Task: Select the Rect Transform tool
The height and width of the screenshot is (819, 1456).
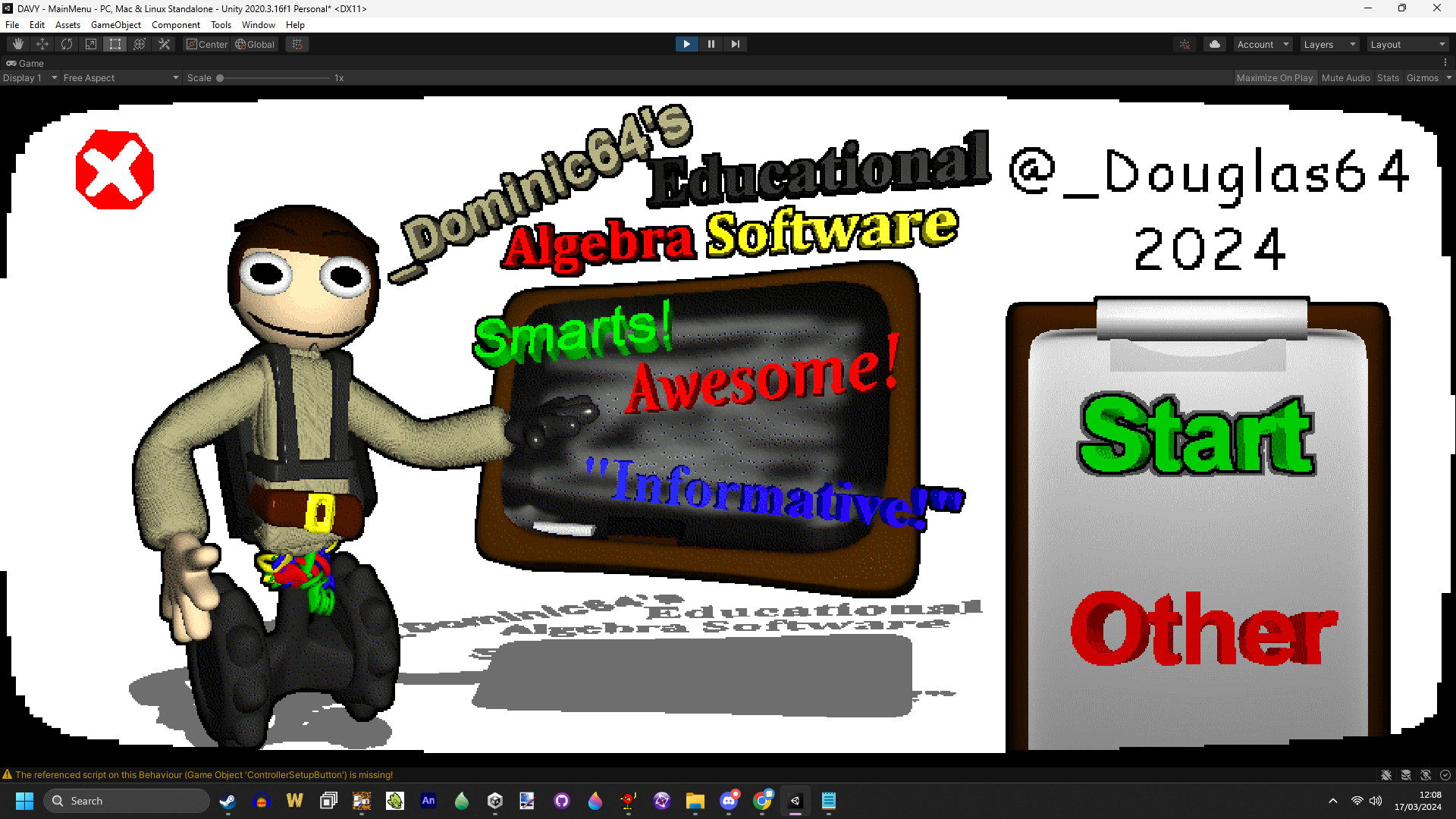Action: point(115,44)
